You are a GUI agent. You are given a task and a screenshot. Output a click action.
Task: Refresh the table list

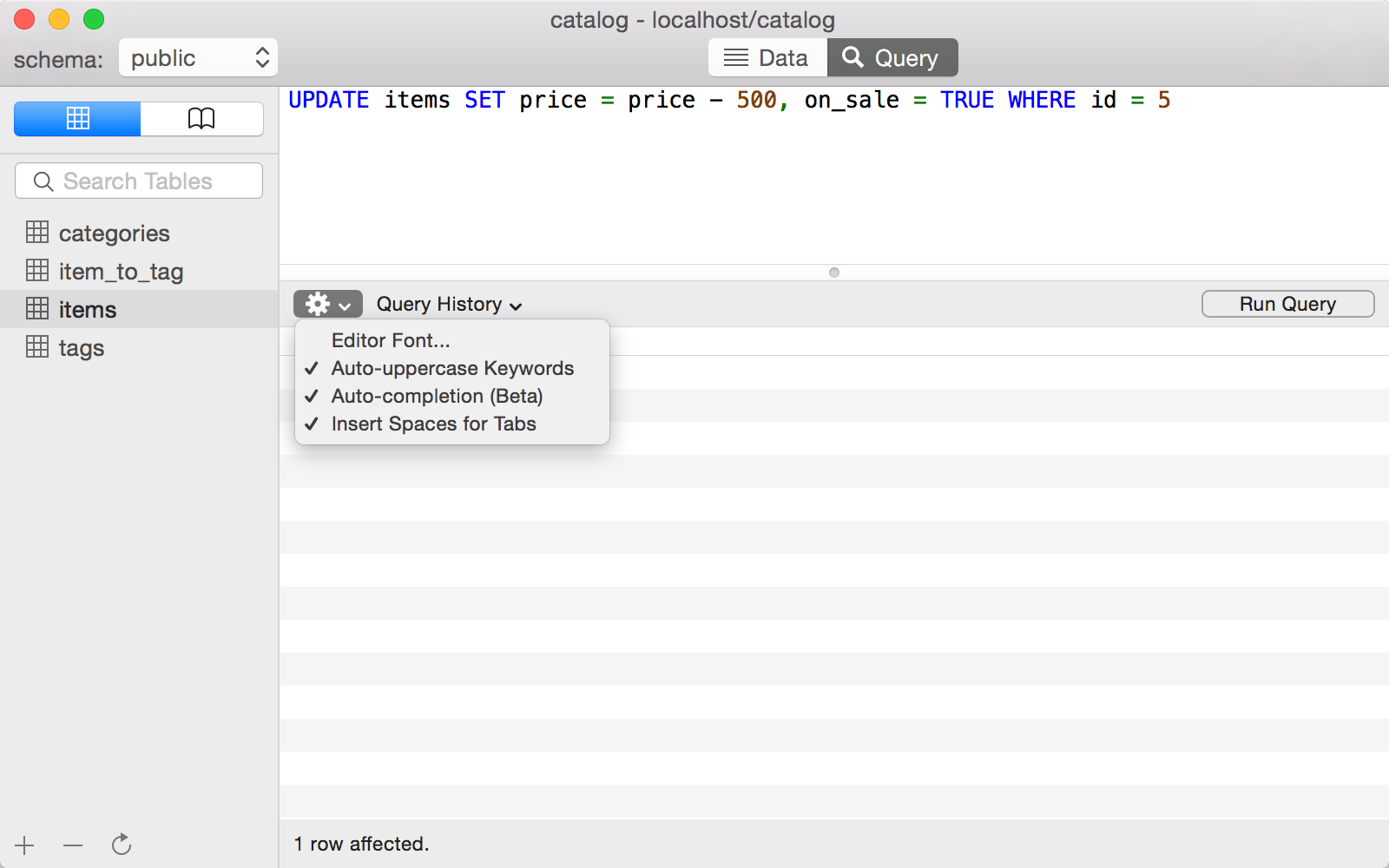(121, 844)
